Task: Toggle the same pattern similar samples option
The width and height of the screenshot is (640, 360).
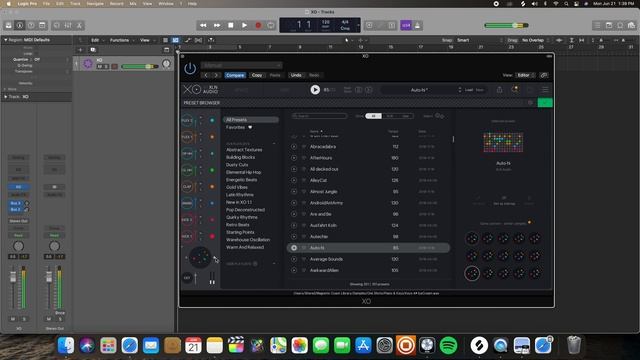Action: coord(529,222)
